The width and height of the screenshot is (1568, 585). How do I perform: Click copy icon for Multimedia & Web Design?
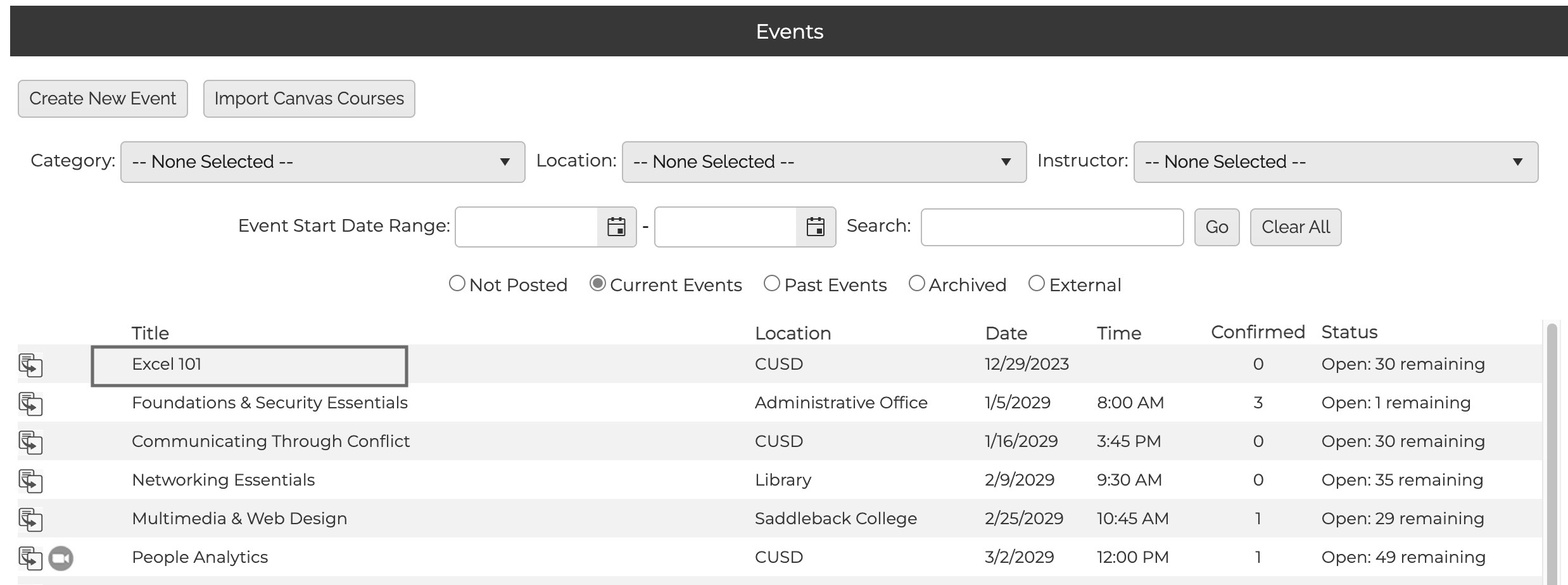(30, 520)
